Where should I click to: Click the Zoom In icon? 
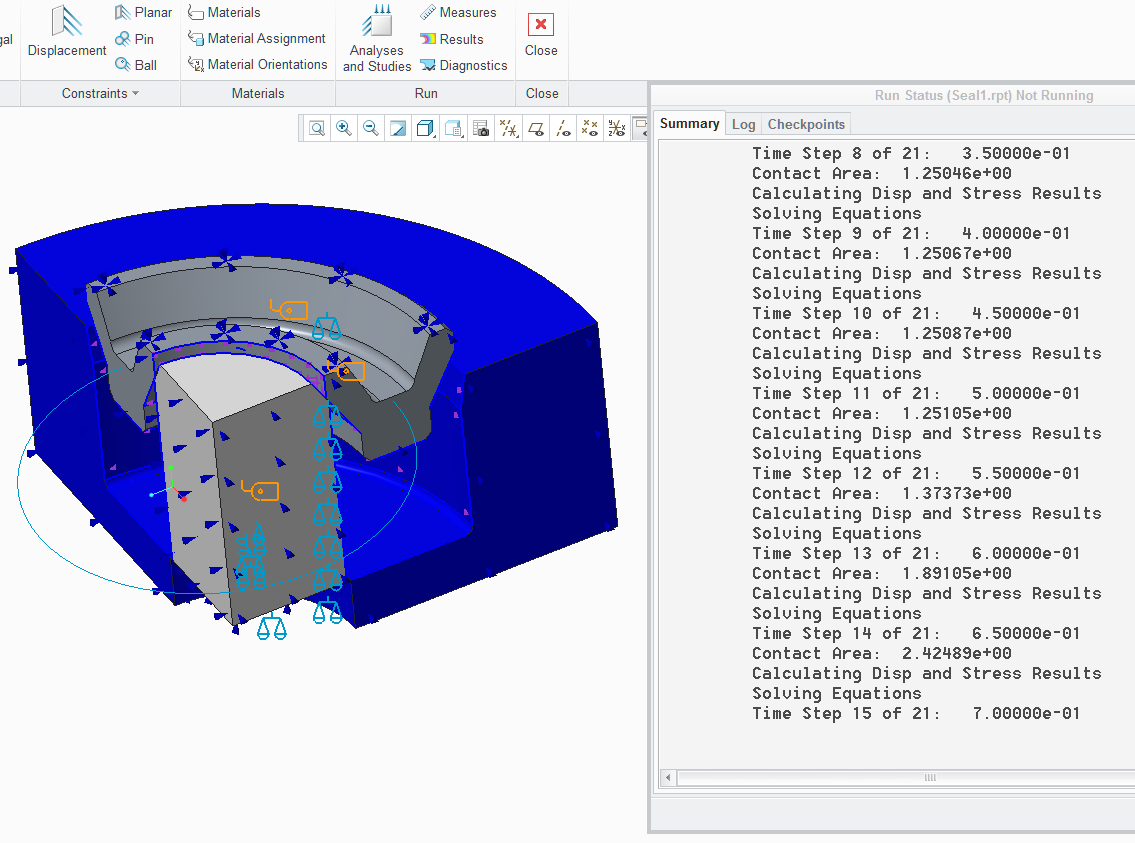(x=344, y=129)
